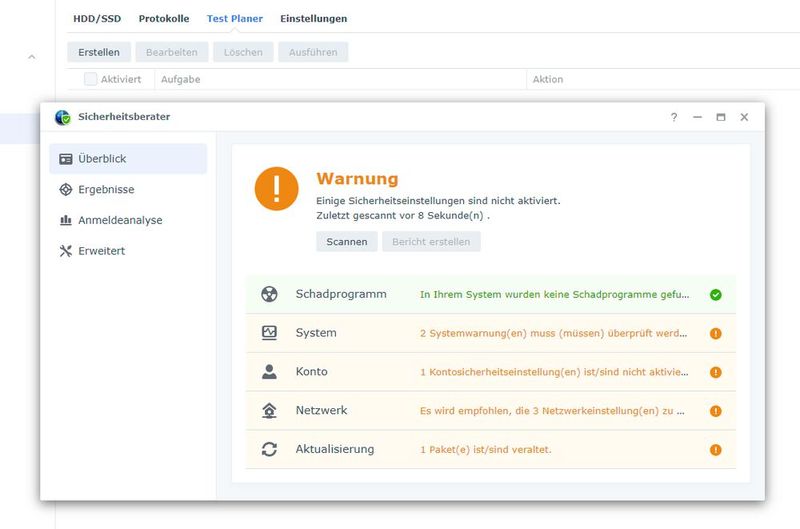Image resolution: width=800 pixels, height=529 pixels.
Task: Open the Einstellungen tab
Action: tap(314, 19)
